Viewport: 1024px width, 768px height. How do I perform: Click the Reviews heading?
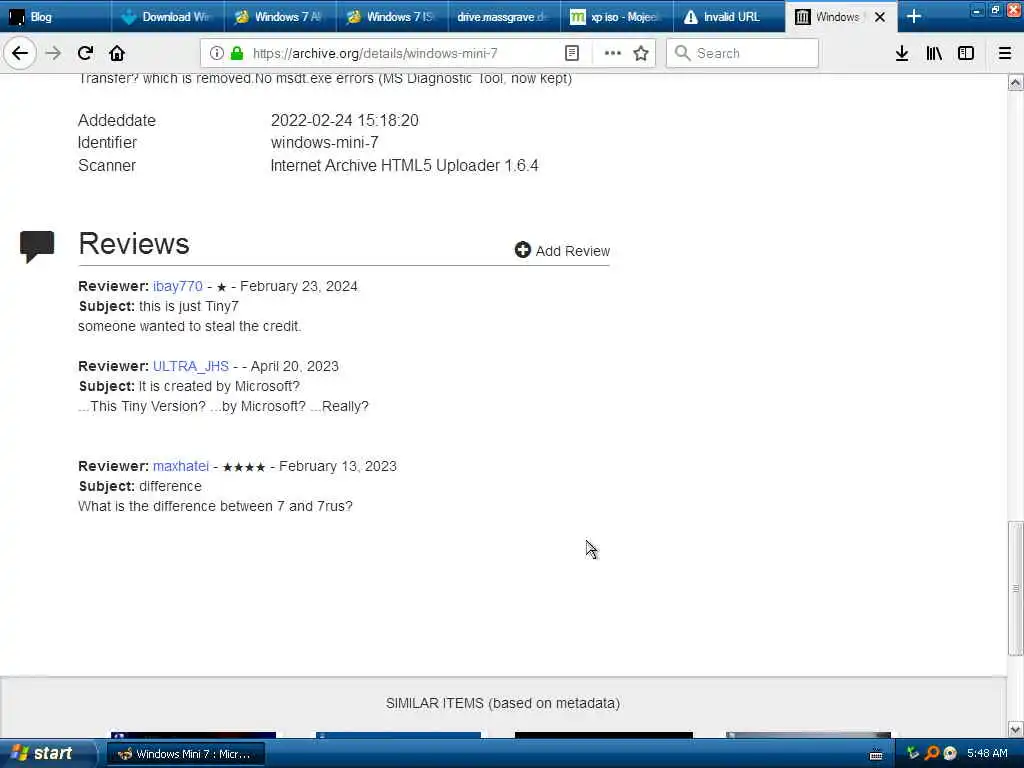tap(134, 244)
